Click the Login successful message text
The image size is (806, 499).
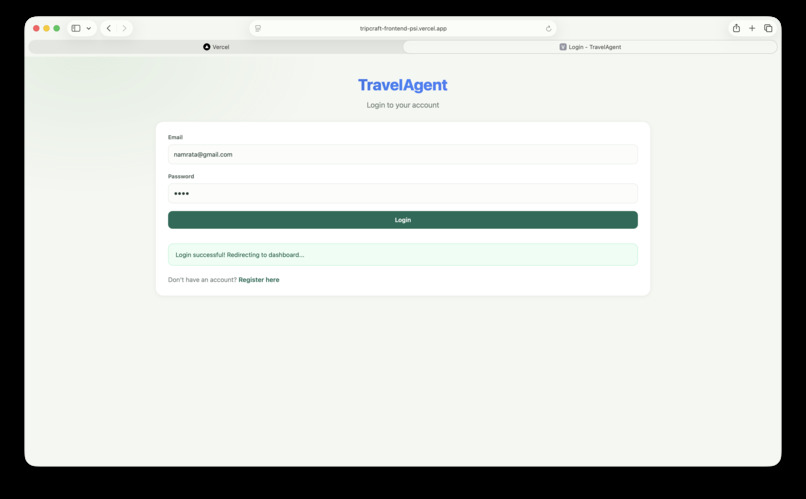240,254
